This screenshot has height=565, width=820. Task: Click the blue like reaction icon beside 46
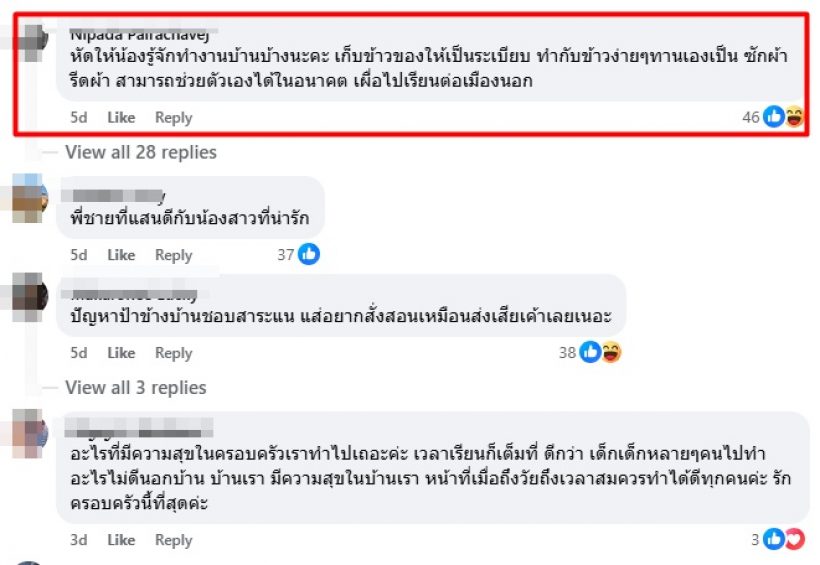tap(774, 118)
